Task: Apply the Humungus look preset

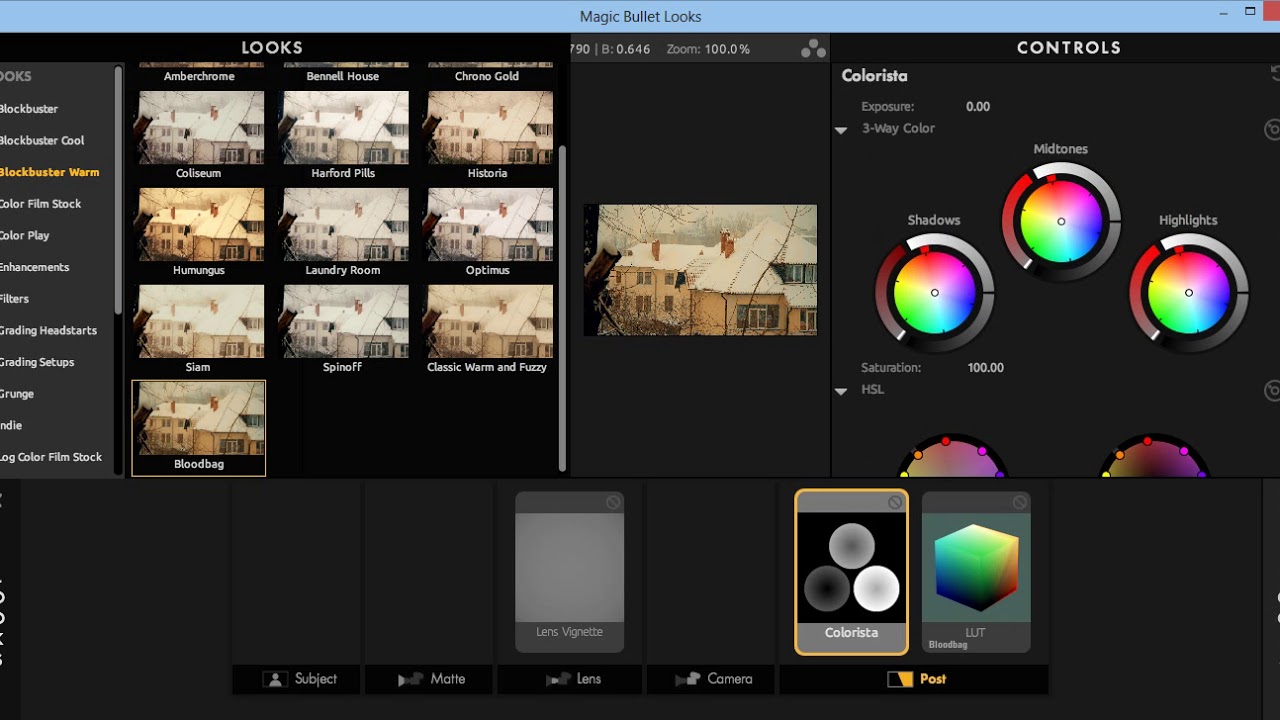Action: 201,233
